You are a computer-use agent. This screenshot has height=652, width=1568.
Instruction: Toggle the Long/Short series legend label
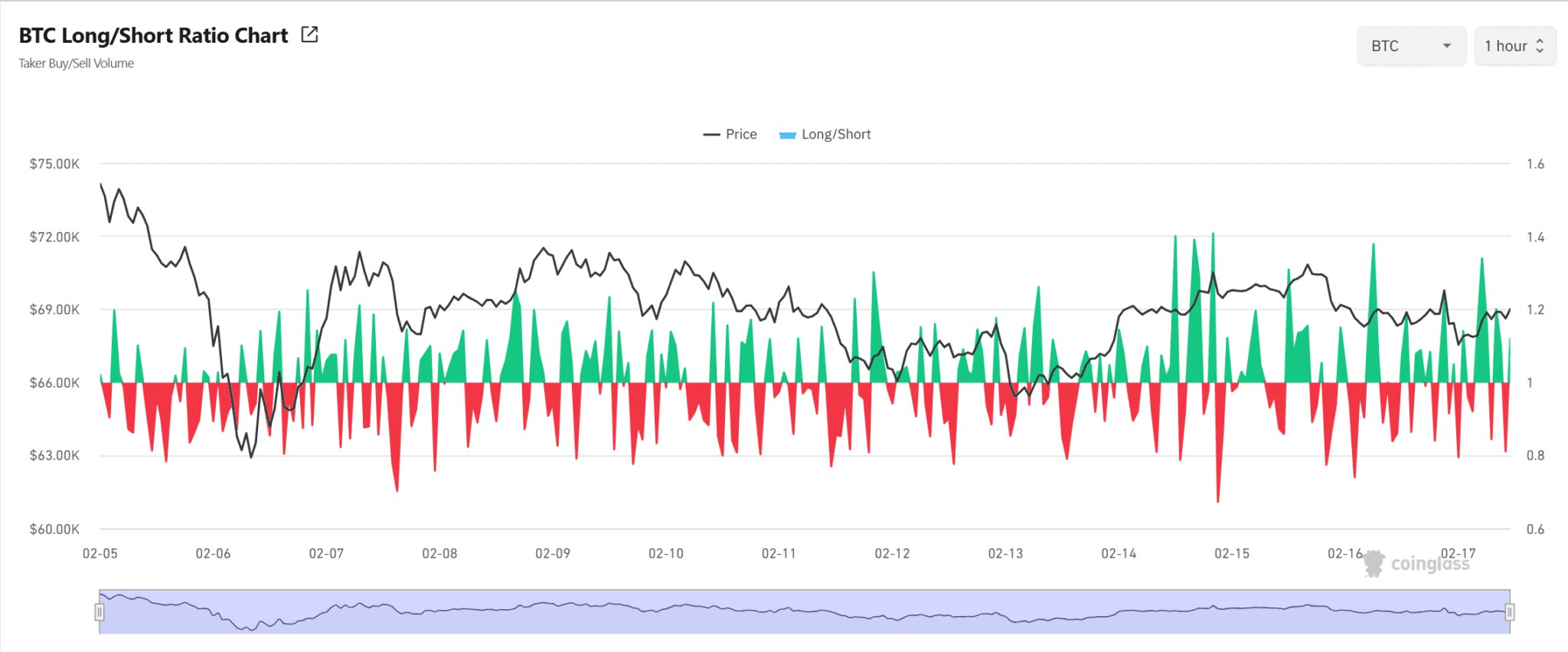pos(836,134)
